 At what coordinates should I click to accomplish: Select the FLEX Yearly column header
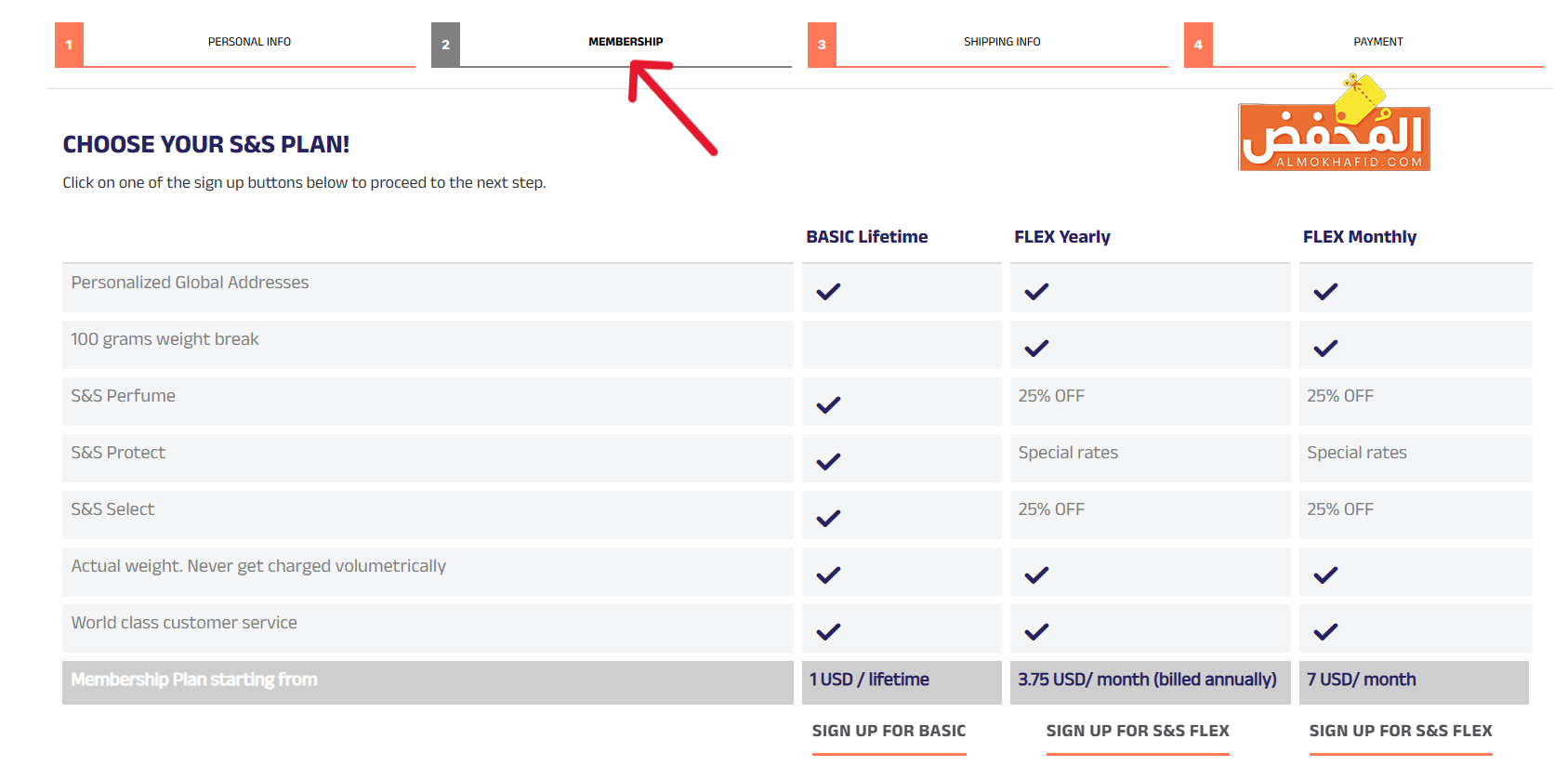1061,237
